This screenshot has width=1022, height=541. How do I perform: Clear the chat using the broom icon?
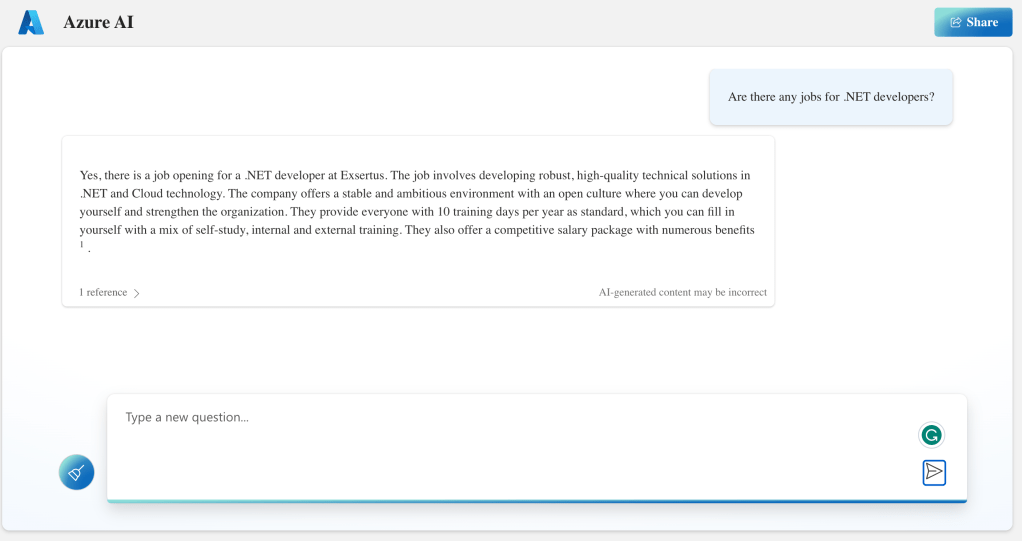[x=76, y=472]
